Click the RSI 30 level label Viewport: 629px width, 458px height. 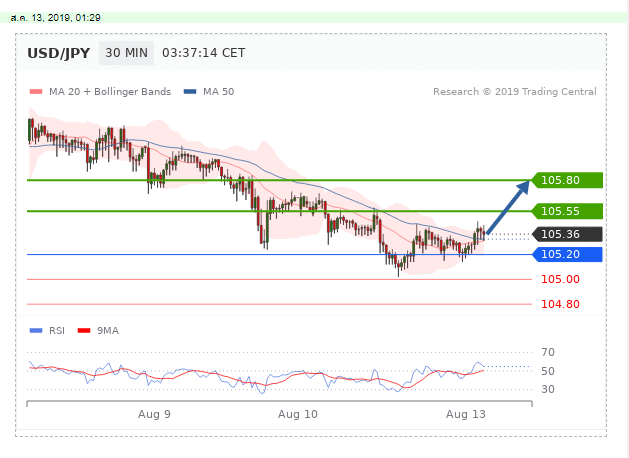click(548, 389)
